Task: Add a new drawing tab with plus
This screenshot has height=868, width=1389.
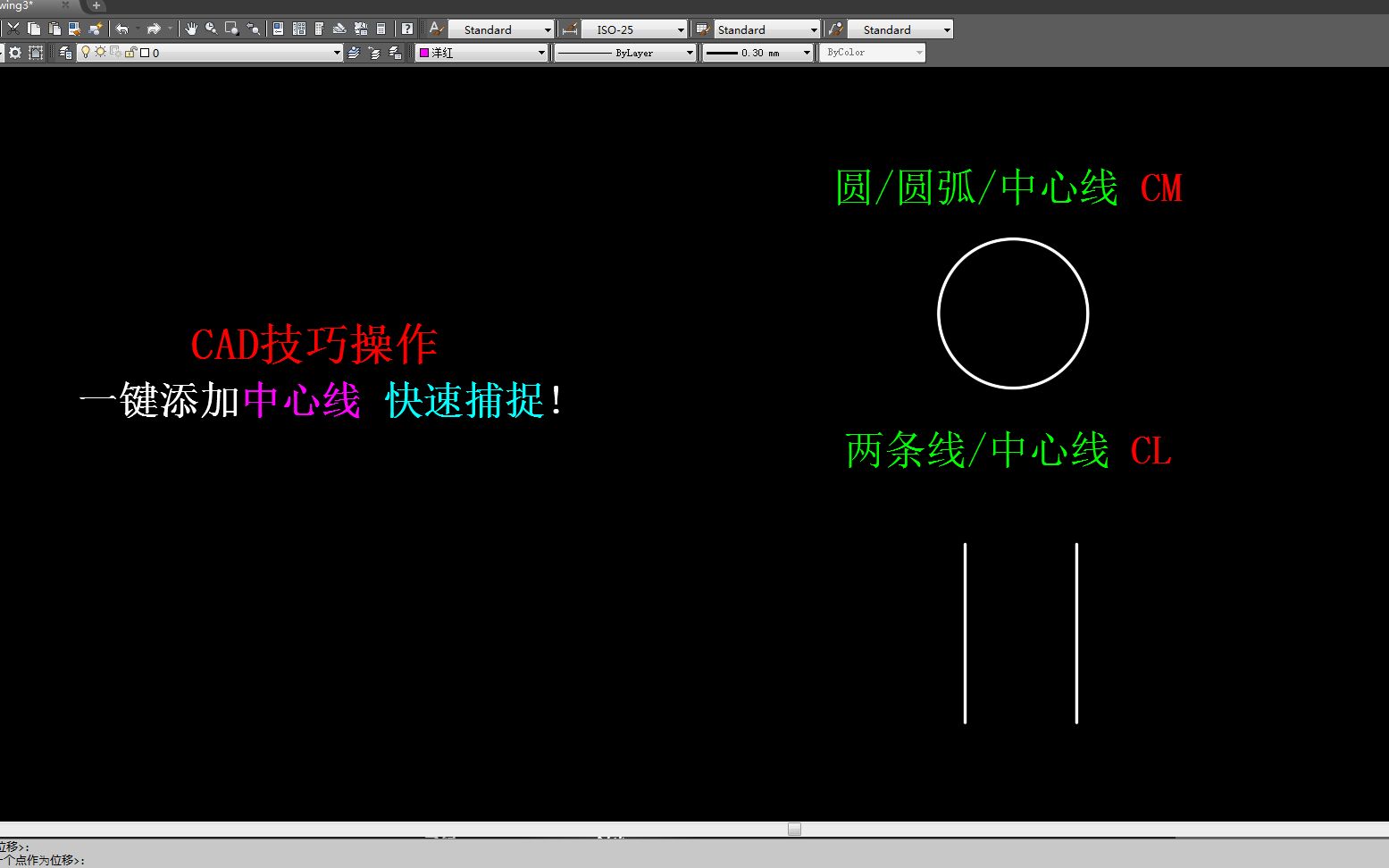Action: tap(96, 5)
